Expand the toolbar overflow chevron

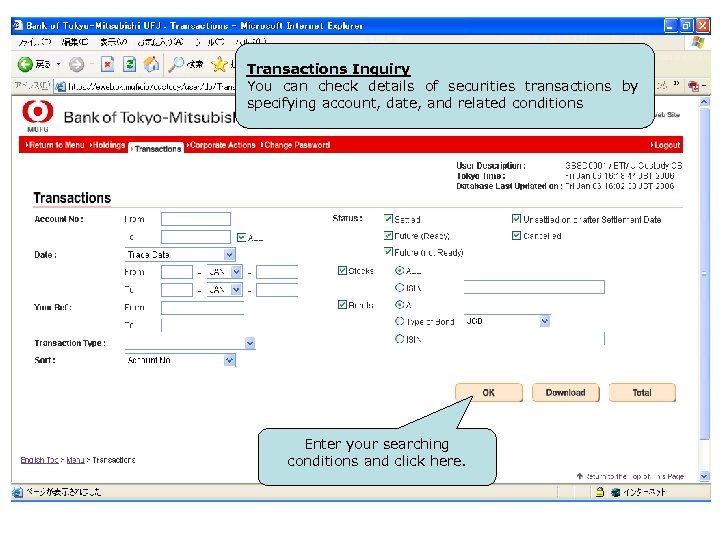pyautogui.click(x=676, y=84)
